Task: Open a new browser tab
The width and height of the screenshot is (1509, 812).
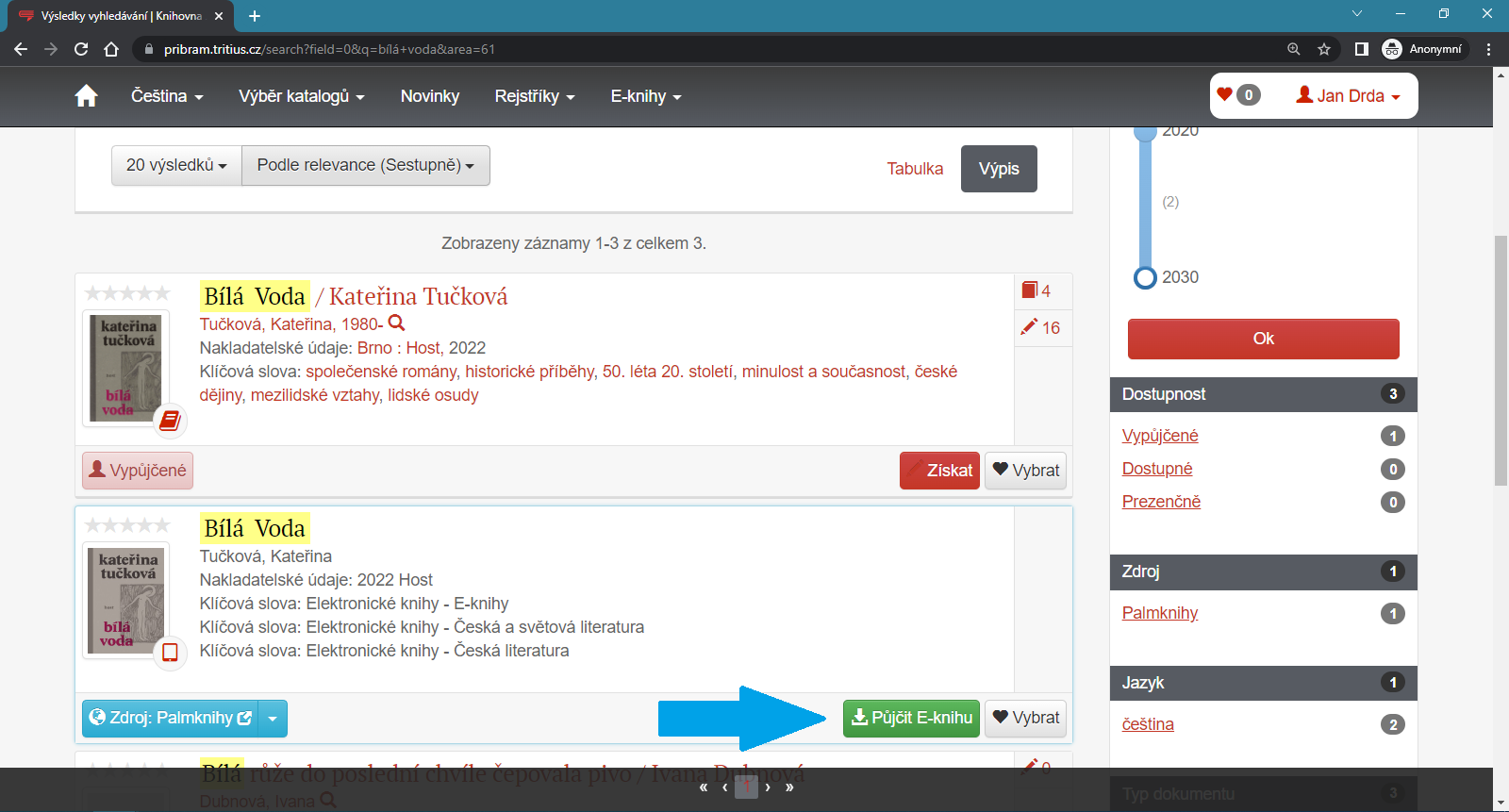Action: click(x=255, y=16)
